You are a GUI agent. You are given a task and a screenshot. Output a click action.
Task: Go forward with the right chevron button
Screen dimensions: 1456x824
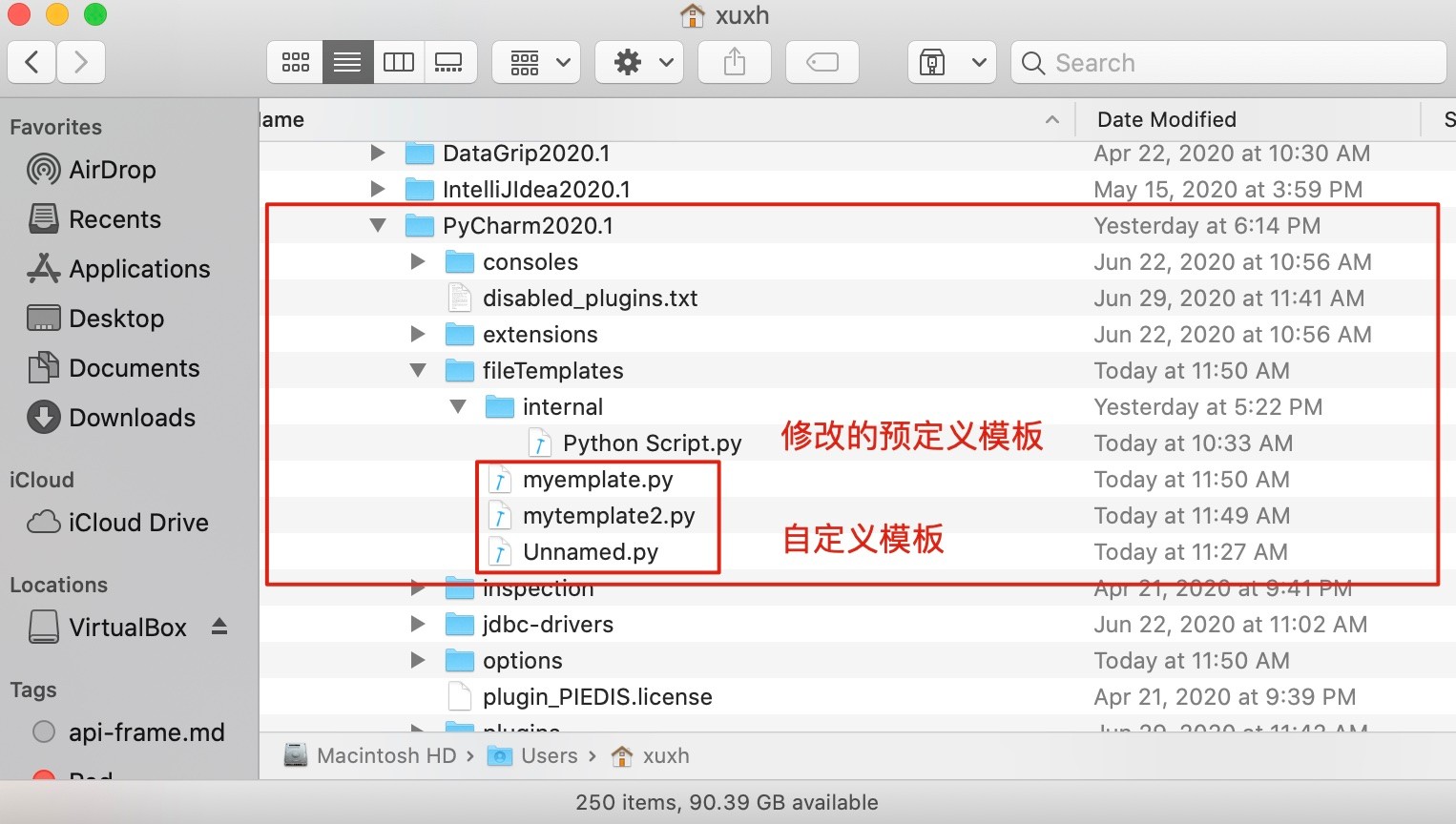81,63
